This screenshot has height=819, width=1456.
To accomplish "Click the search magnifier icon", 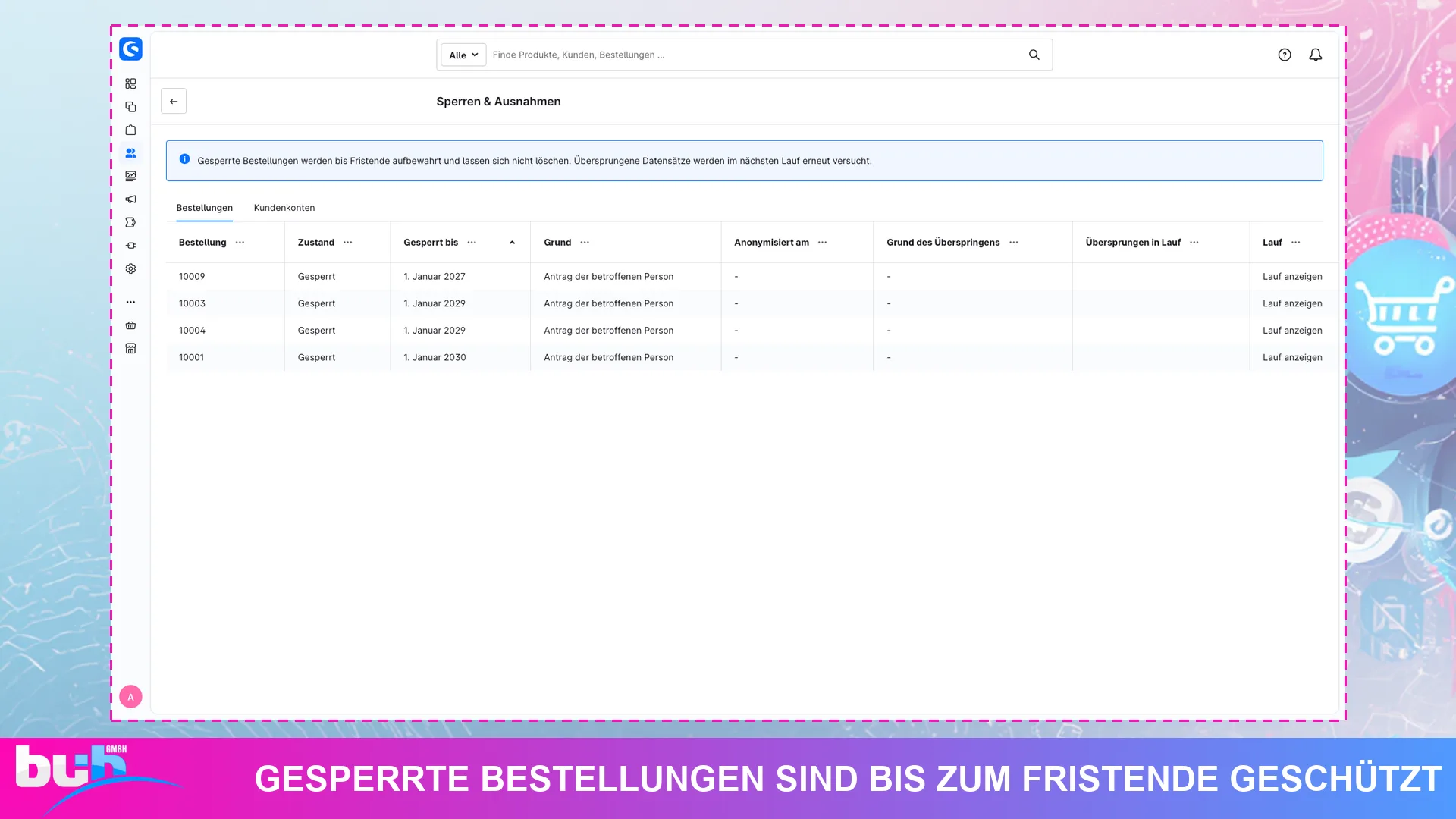I will coord(1034,55).
